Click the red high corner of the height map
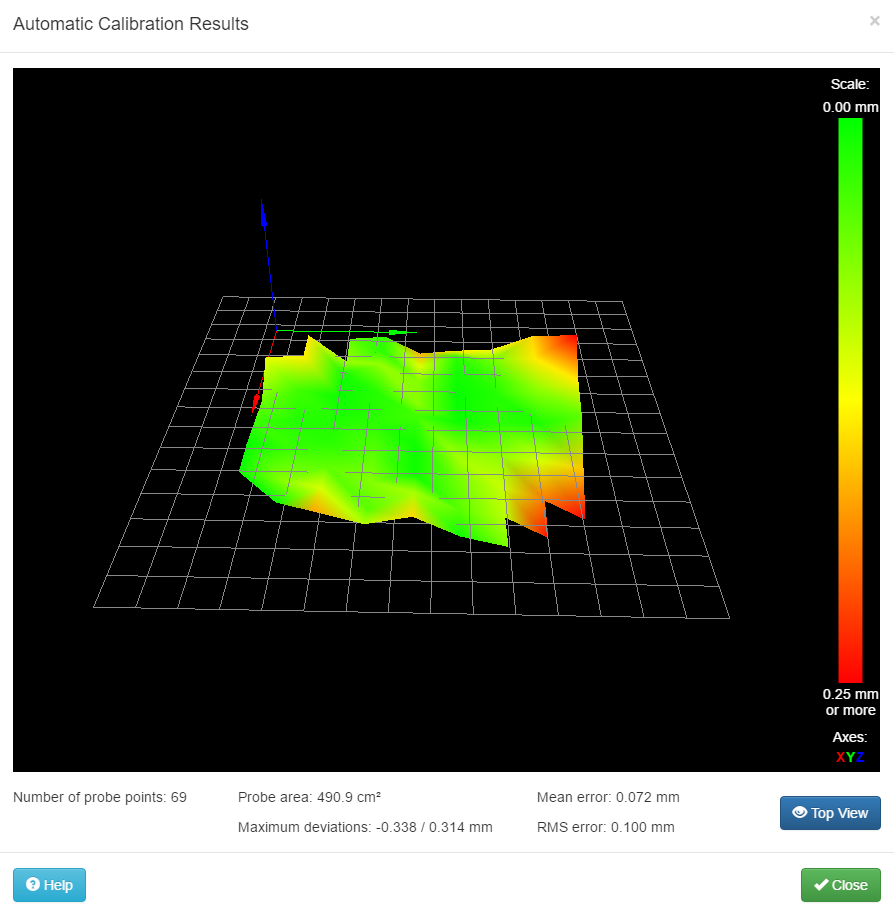Image resolution: width=895 pixels, height=915 pixels. (570, 346)
